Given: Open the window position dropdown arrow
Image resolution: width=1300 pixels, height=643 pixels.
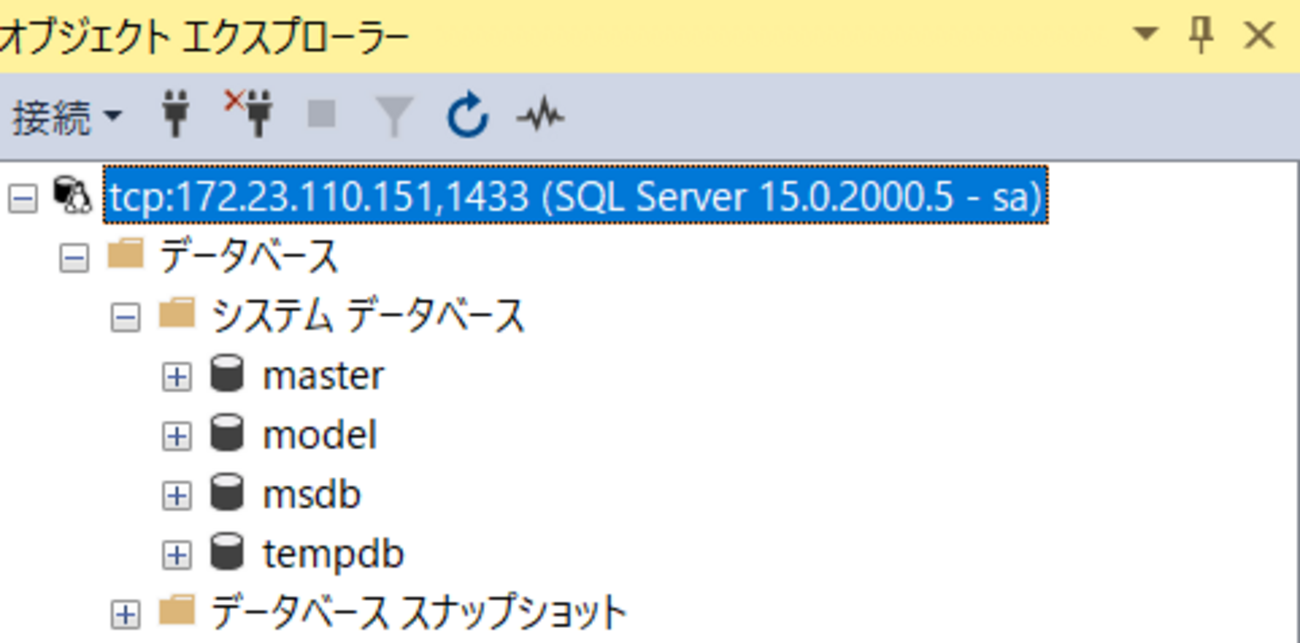Looking at the screenshot, I should click(1145, 35).
